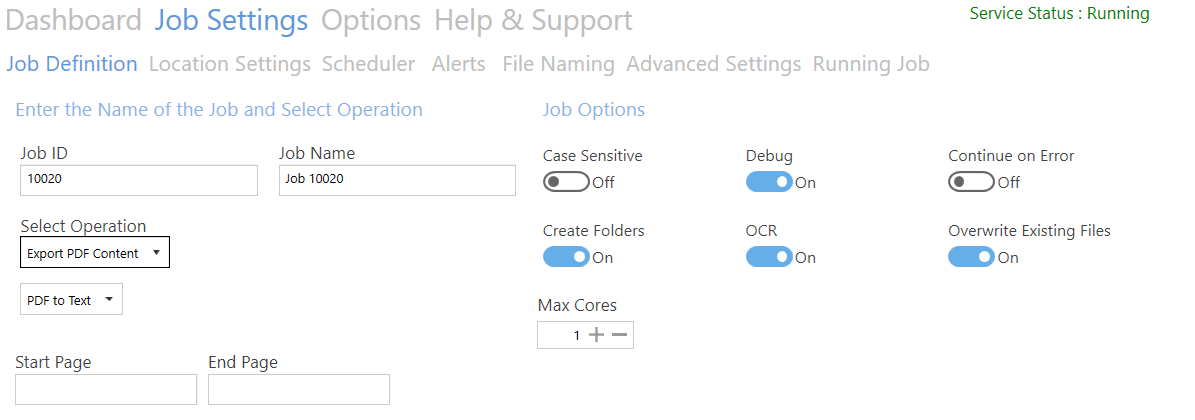Viewport: 1195px width, 420px height.
Task: Enable Continue on Error switch
Action: (971, 182)
